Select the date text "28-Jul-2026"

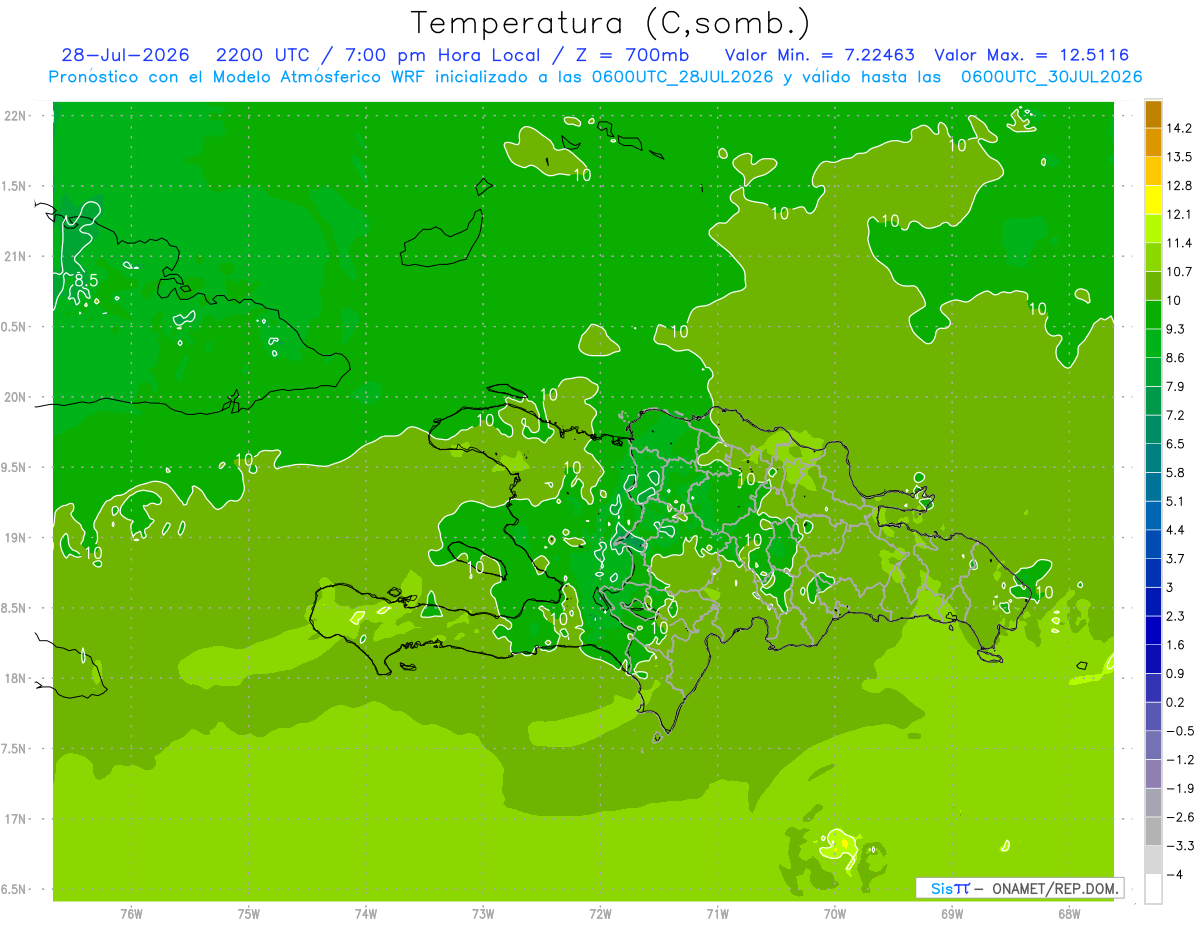coord(125,55)
